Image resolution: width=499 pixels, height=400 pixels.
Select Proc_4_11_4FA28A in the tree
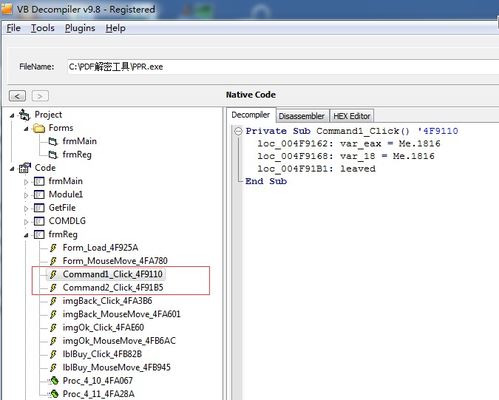point(99,394)
